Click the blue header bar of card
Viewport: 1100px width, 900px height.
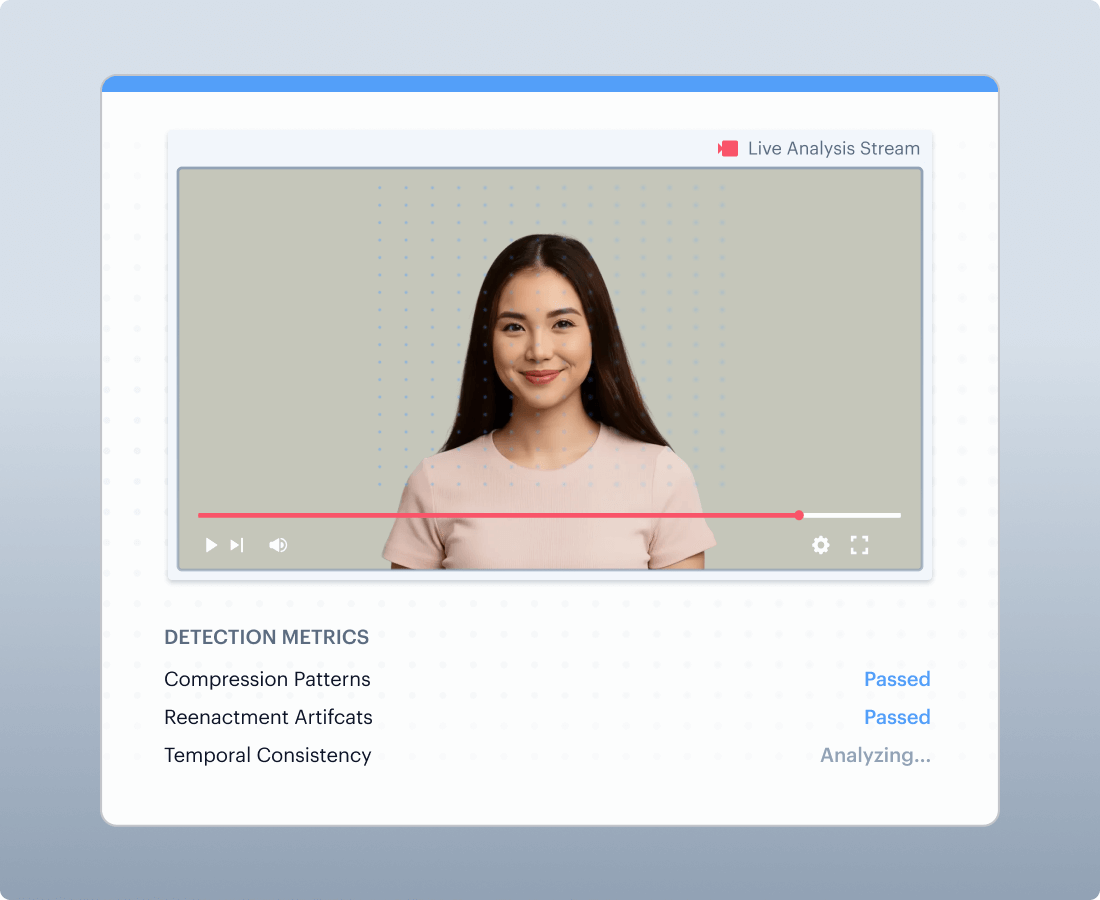tap(550, 84)
